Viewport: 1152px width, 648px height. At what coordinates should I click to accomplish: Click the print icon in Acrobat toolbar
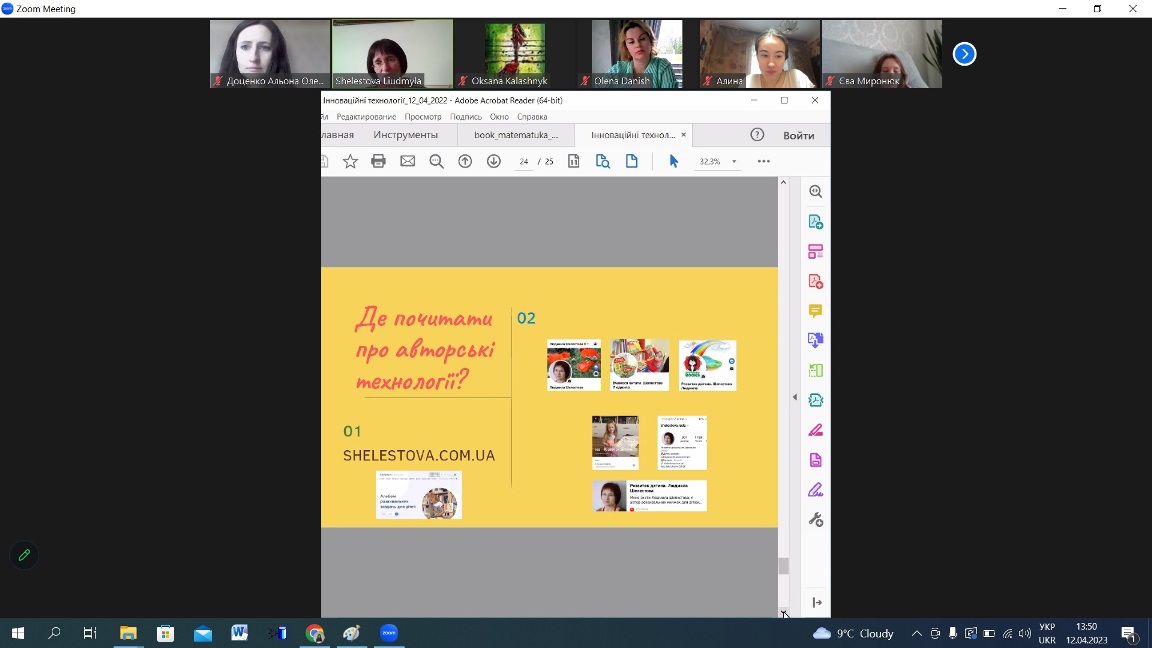point(378,161)
